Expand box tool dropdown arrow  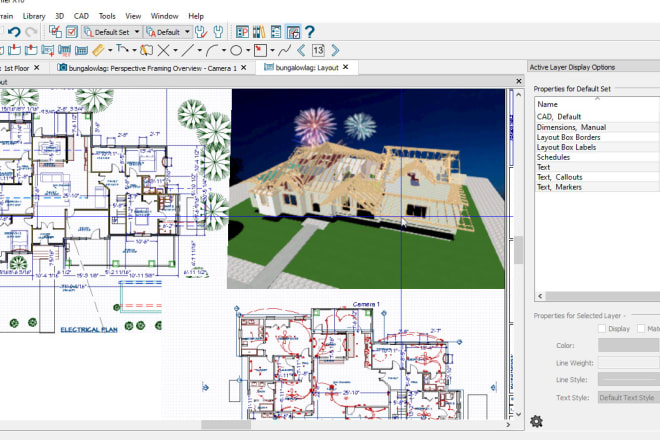(x=272, y=51)
